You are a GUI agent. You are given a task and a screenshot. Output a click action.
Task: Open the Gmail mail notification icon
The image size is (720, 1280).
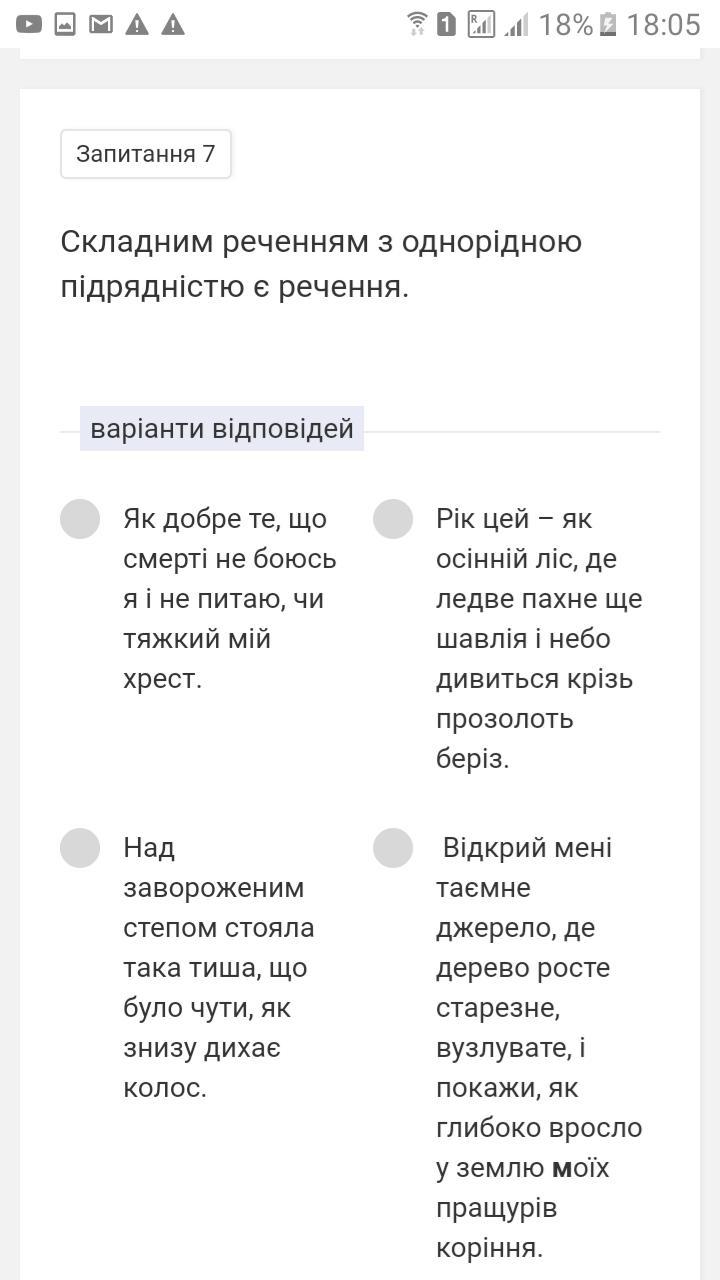101,24
